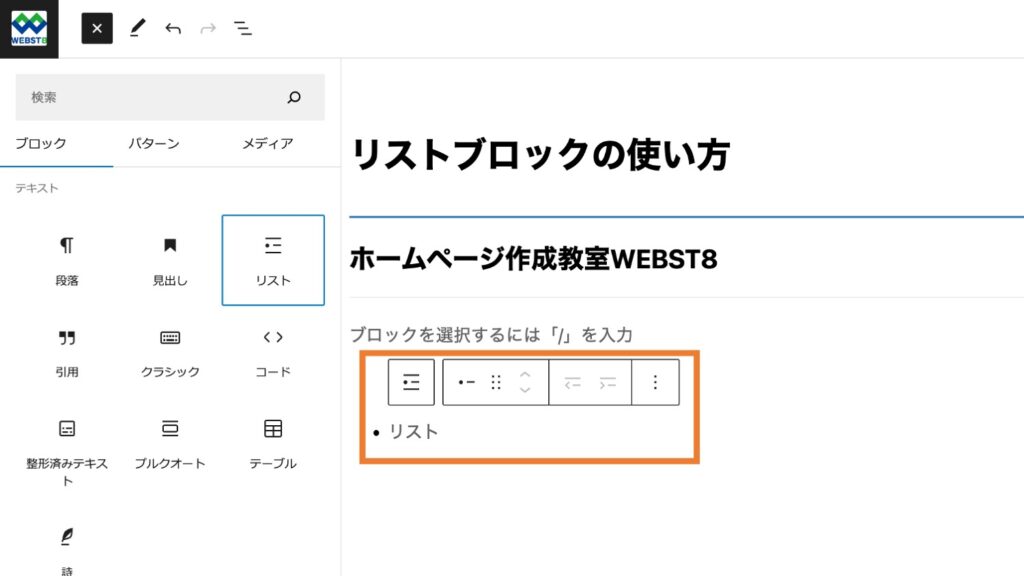This screenshot has height=576, width=1024.
Task: Toggle the document list view in top bar
Action: [242, 28]
